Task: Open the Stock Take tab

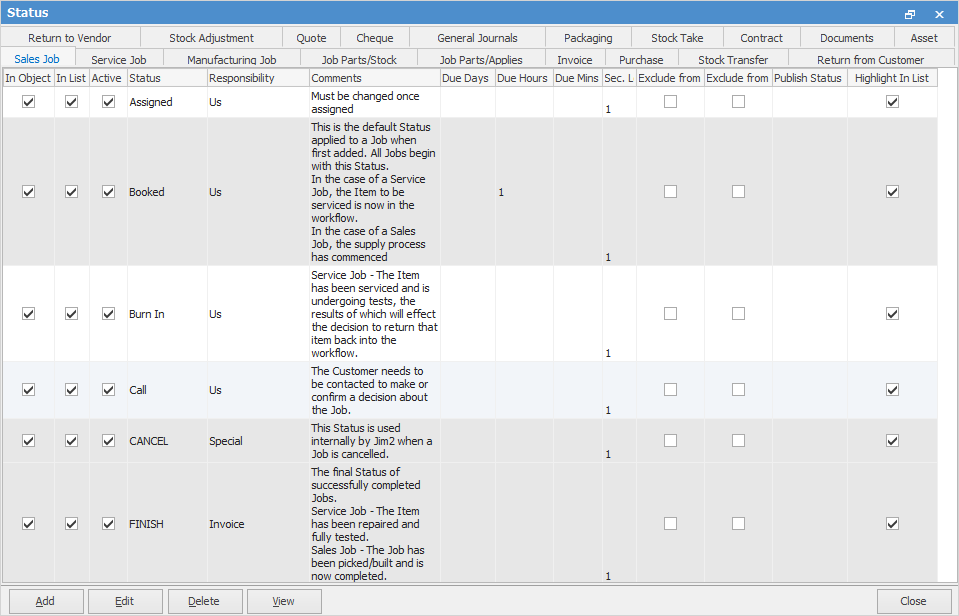Action: click(x=677, y=38)
